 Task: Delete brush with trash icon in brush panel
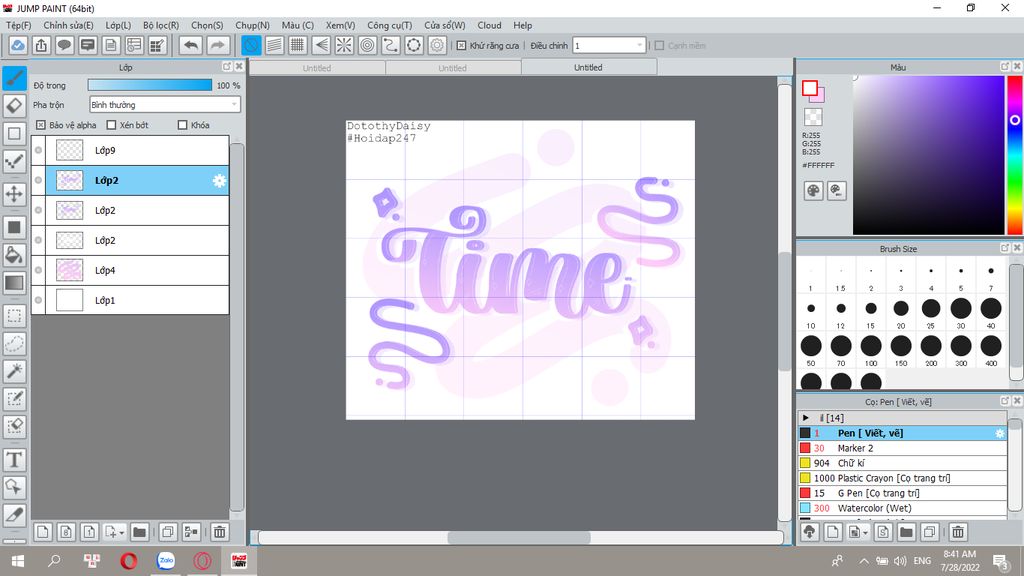[x=958, y=532]
